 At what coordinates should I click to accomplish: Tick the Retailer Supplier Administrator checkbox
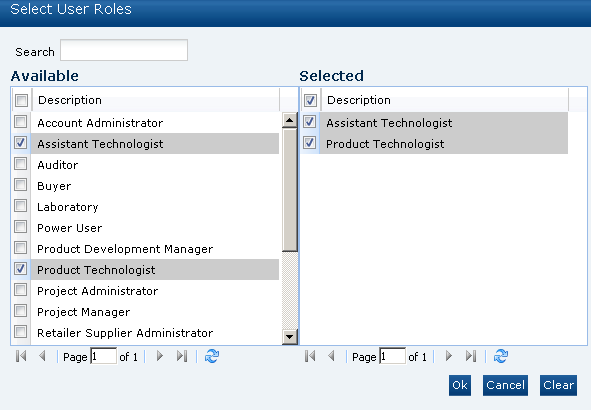[x=20, y=332]
